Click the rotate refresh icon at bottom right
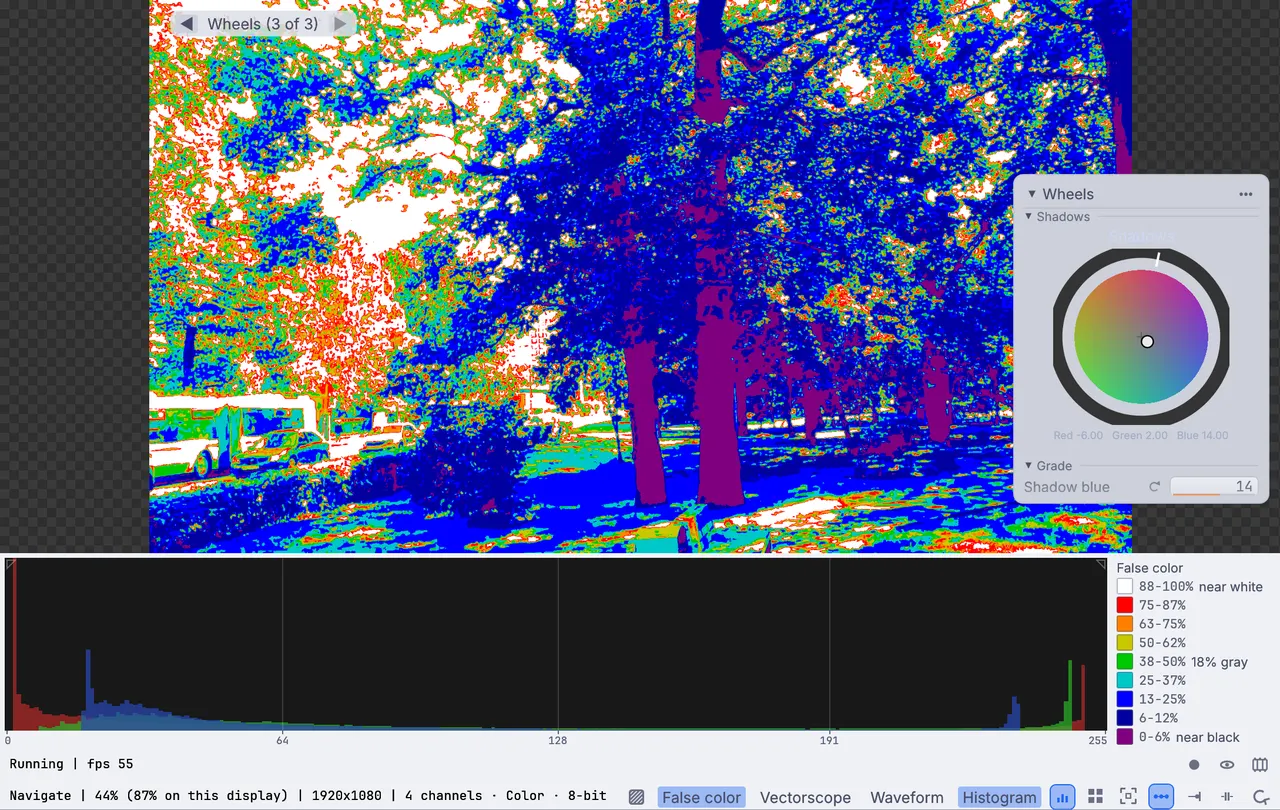 [x=1260, y=796]
